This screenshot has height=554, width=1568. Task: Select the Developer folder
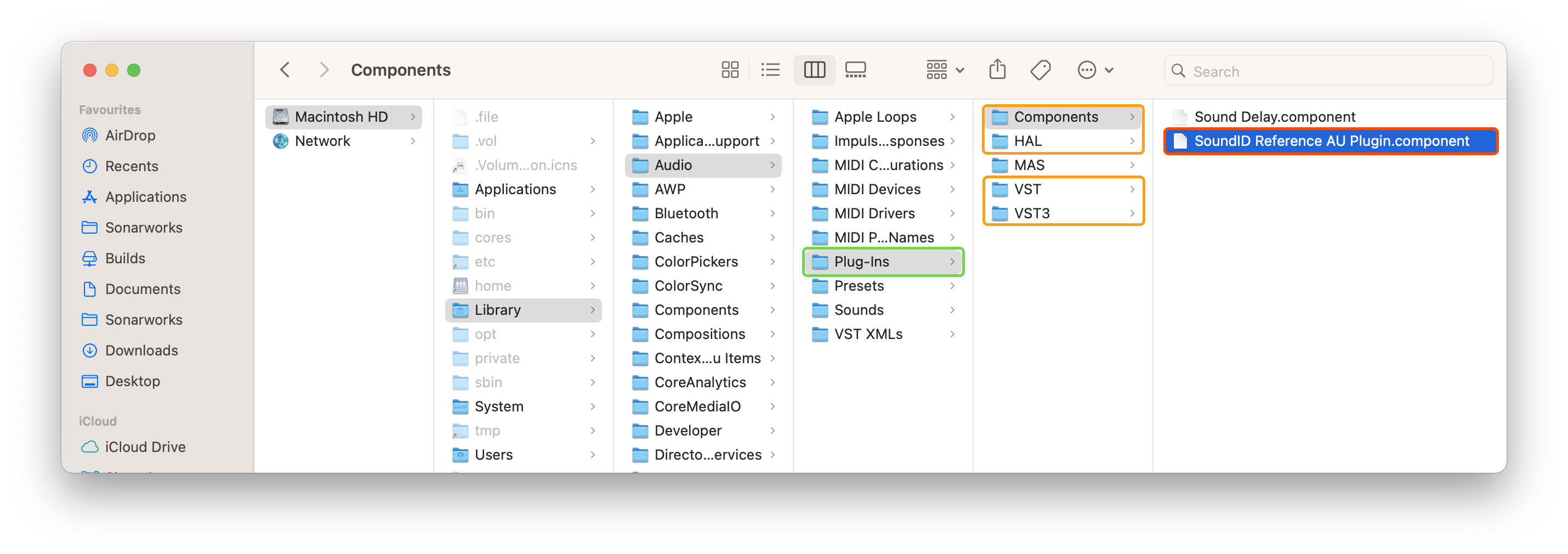coord(703,431)
